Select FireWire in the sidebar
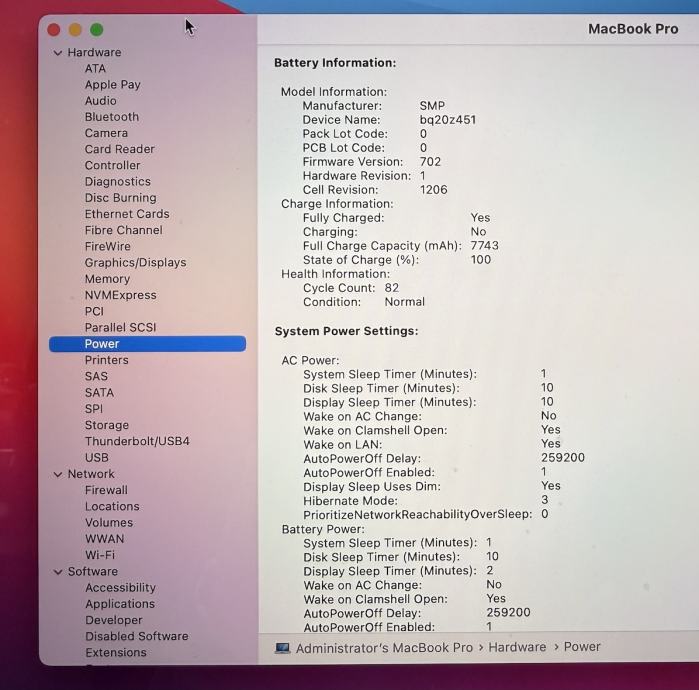699x690 pixels. tap(108, 246)
